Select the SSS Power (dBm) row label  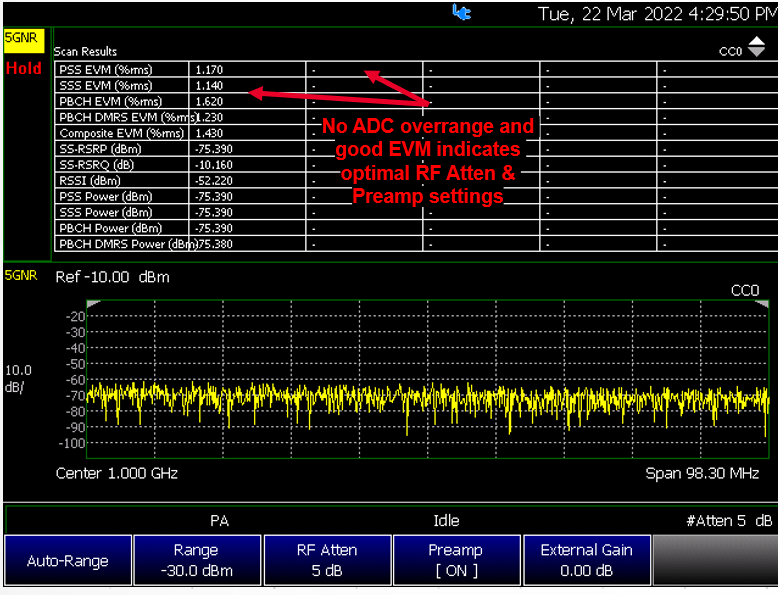[x=106, y=212]
